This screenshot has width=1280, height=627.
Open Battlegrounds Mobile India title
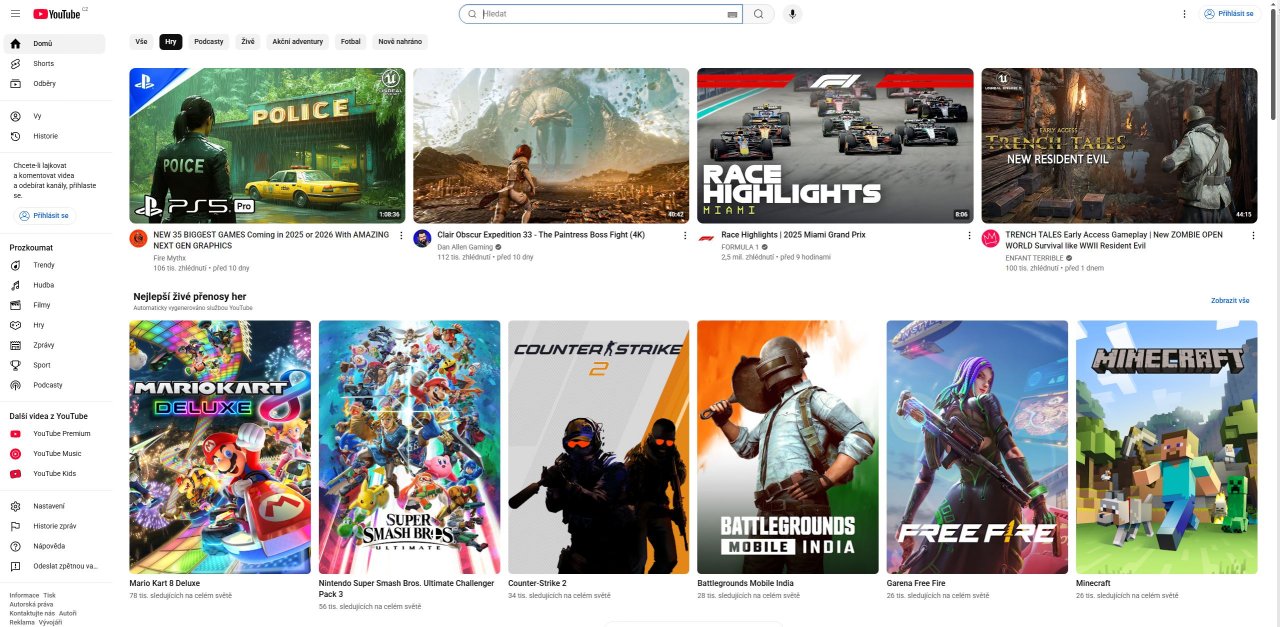coord(745,583)
